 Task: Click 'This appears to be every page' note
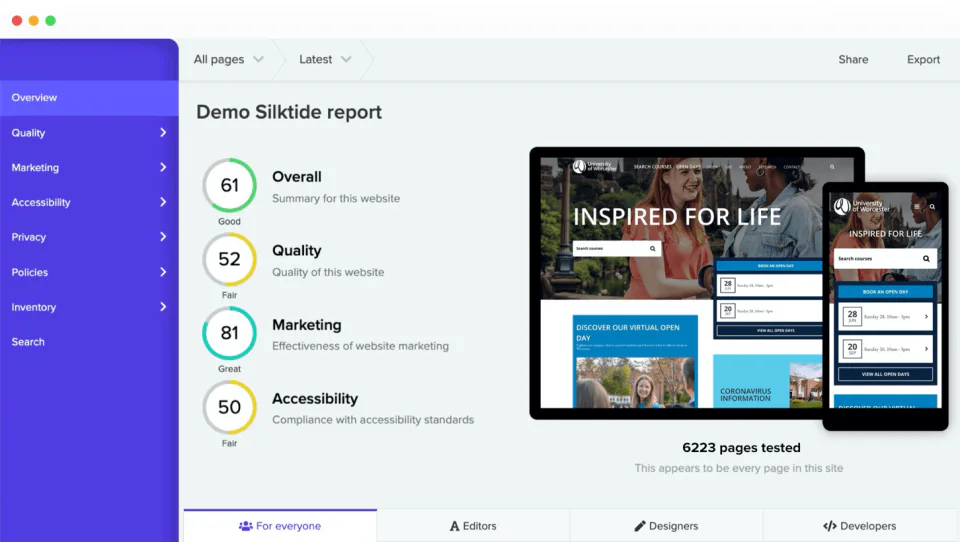(x=738, y=468)
